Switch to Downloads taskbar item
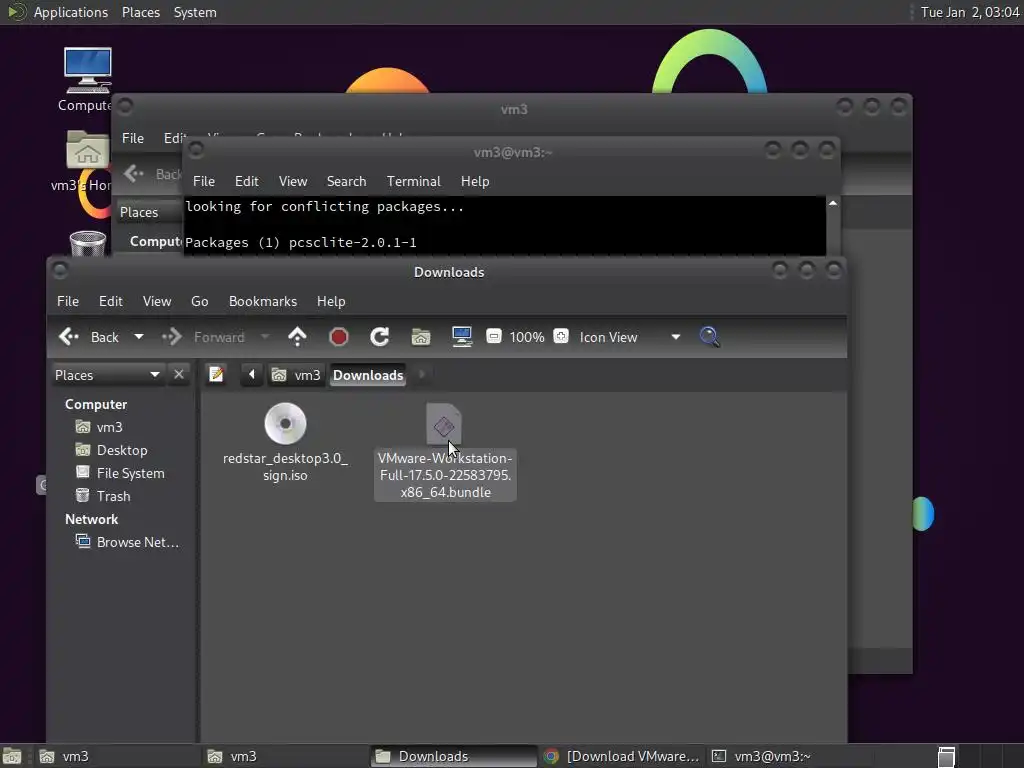This screenshot has height=768, width=1024. tap(454, 756)
